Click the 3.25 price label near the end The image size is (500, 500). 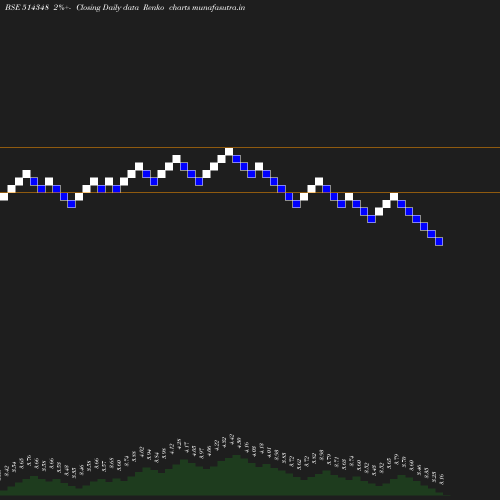point(434,476)
